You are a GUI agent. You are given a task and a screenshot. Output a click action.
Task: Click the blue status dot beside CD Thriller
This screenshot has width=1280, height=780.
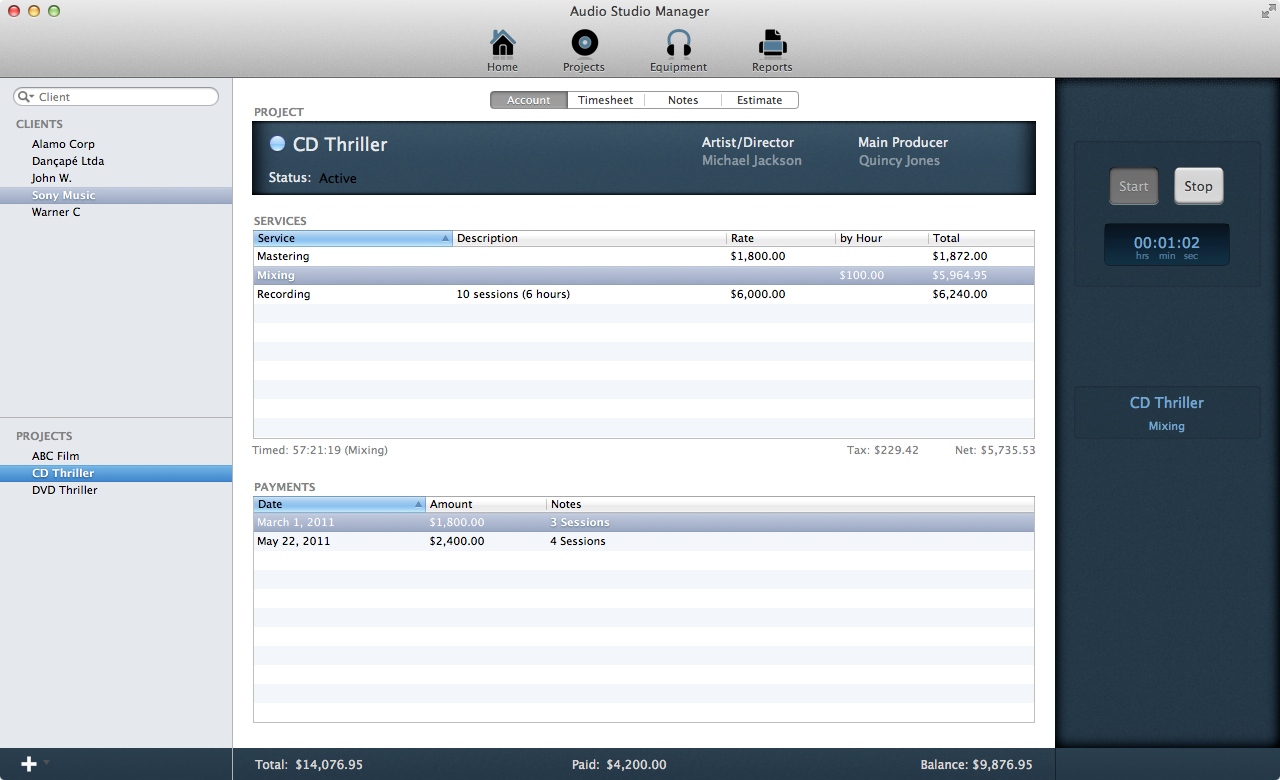(x=278, y=144)
